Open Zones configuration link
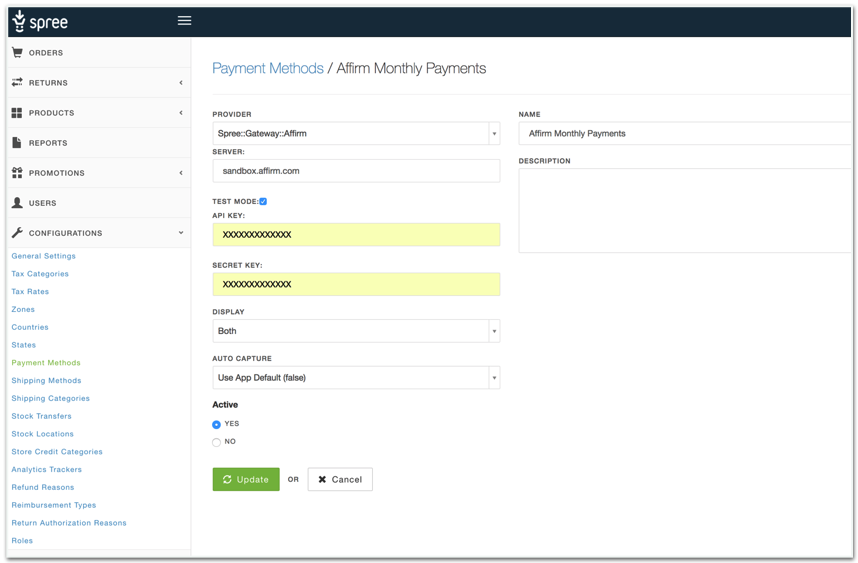858x563 pixels. (x=23, y=309)
